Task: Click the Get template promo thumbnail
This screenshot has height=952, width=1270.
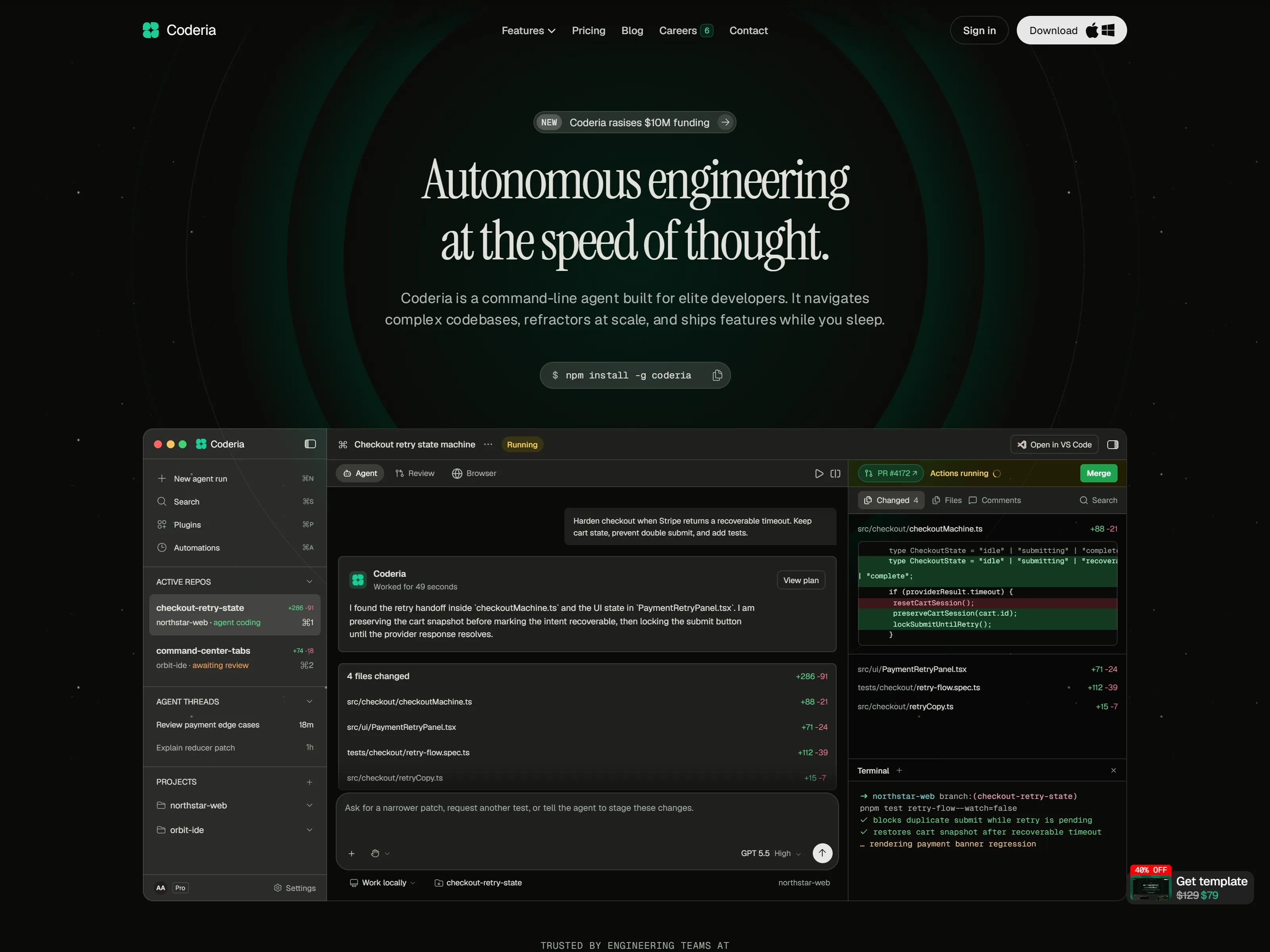Action: pos(1150,888)
